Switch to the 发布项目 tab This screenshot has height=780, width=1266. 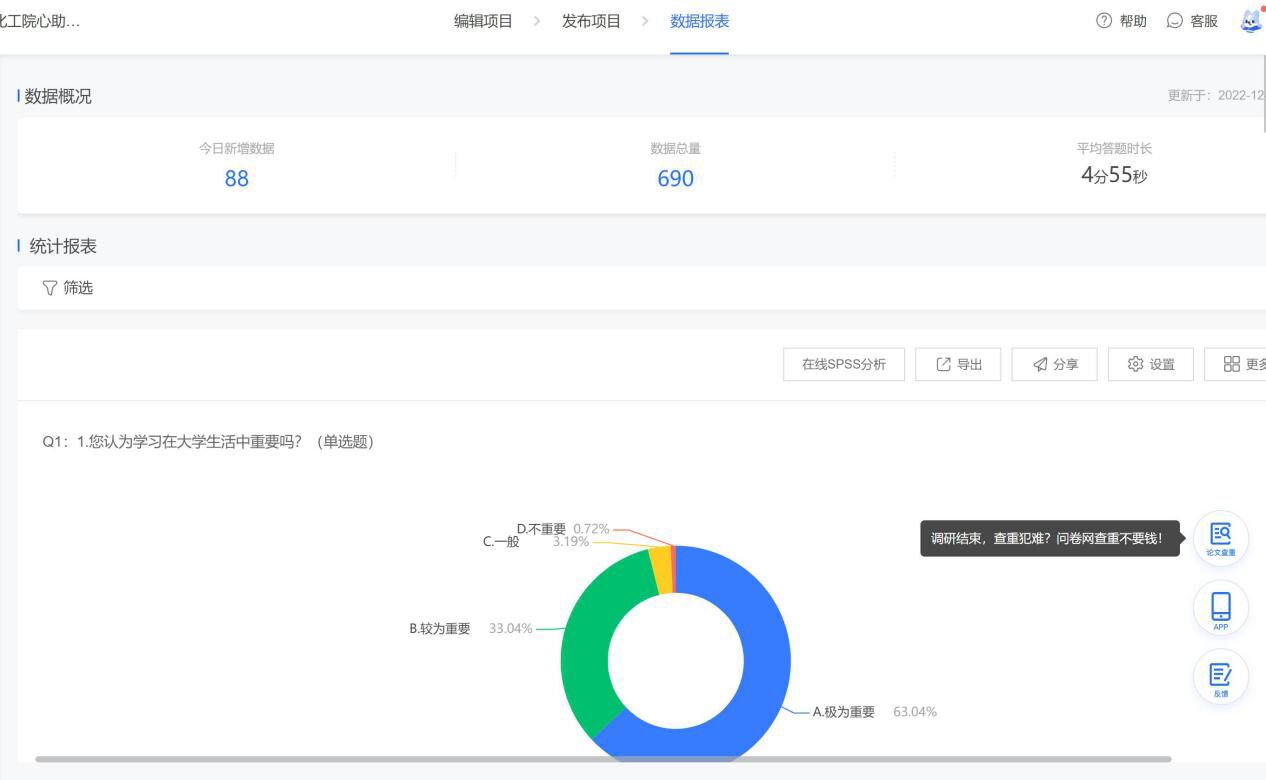[591, 21]
